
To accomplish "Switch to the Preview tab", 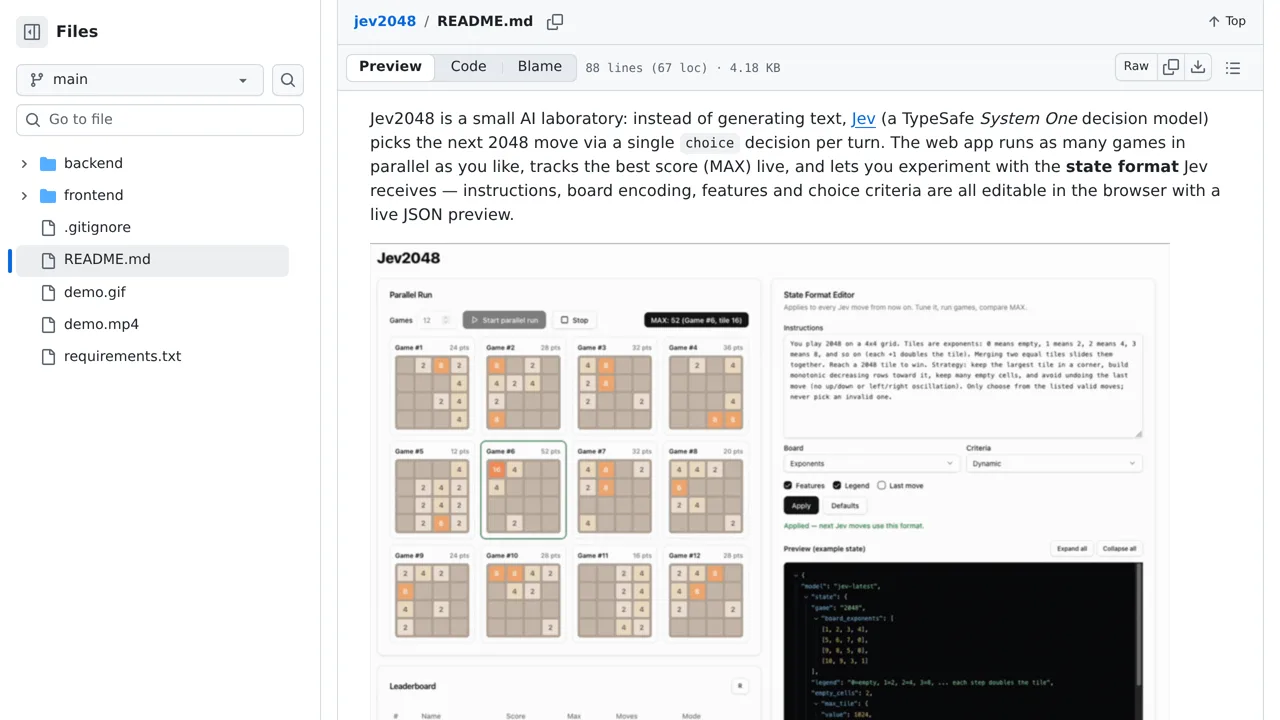I will 391,67.
